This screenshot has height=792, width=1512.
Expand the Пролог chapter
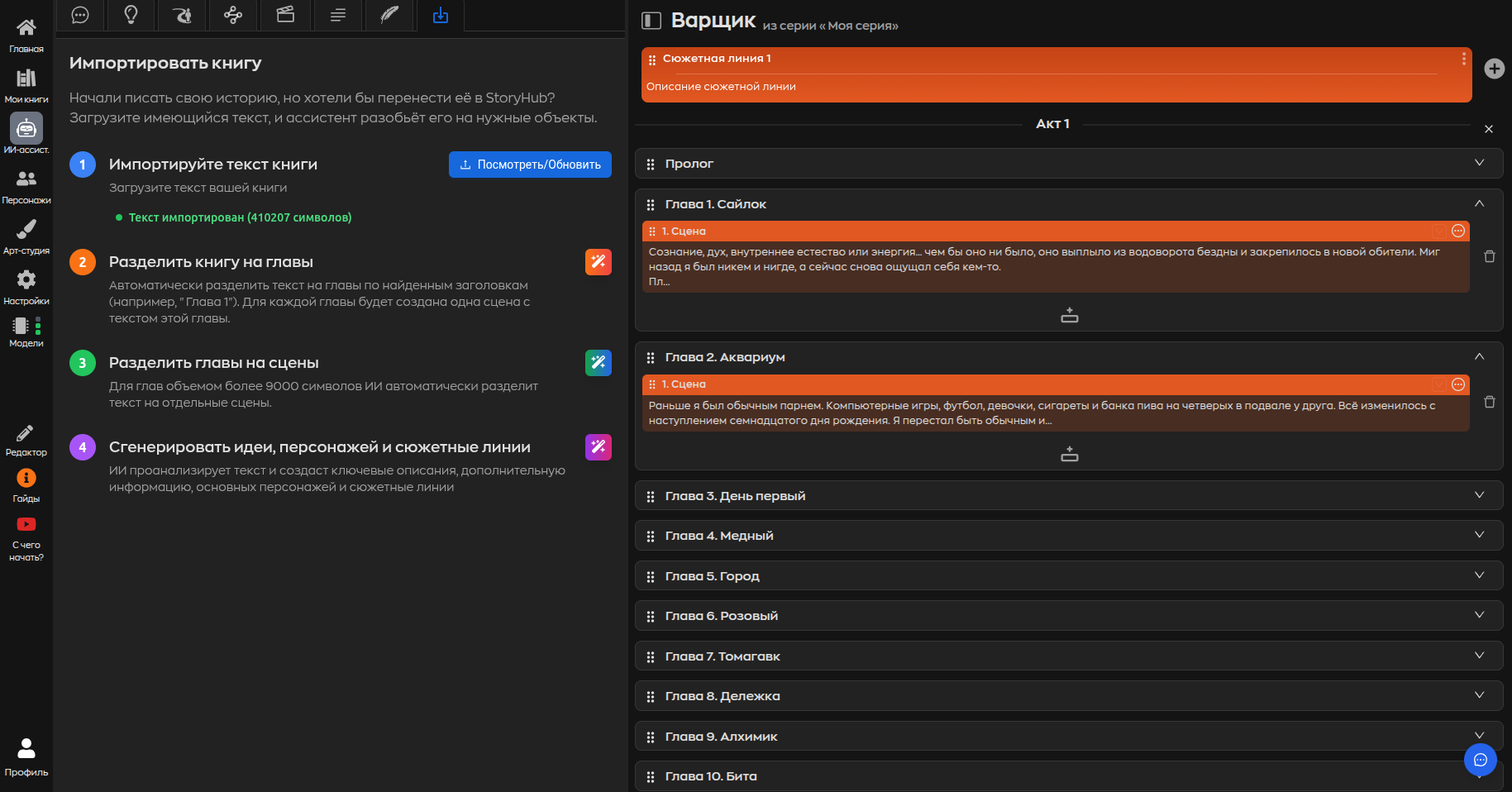[1479, 163]
